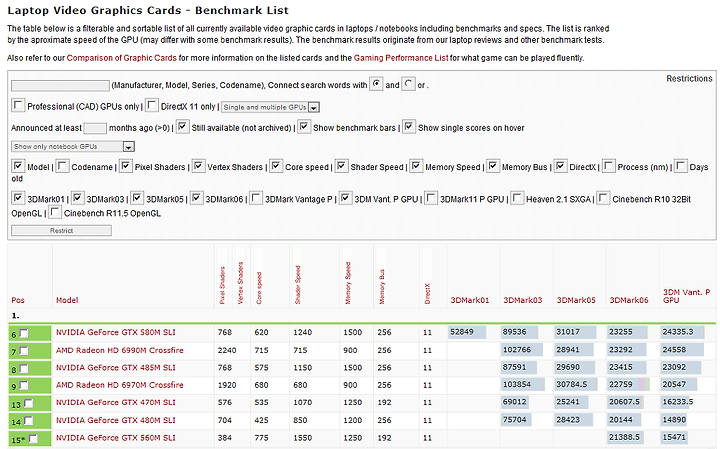This screenshot has width=720, height=449.
Task: Open the Comparison of Graphic Cards link
Action: [x=122, y=58]
